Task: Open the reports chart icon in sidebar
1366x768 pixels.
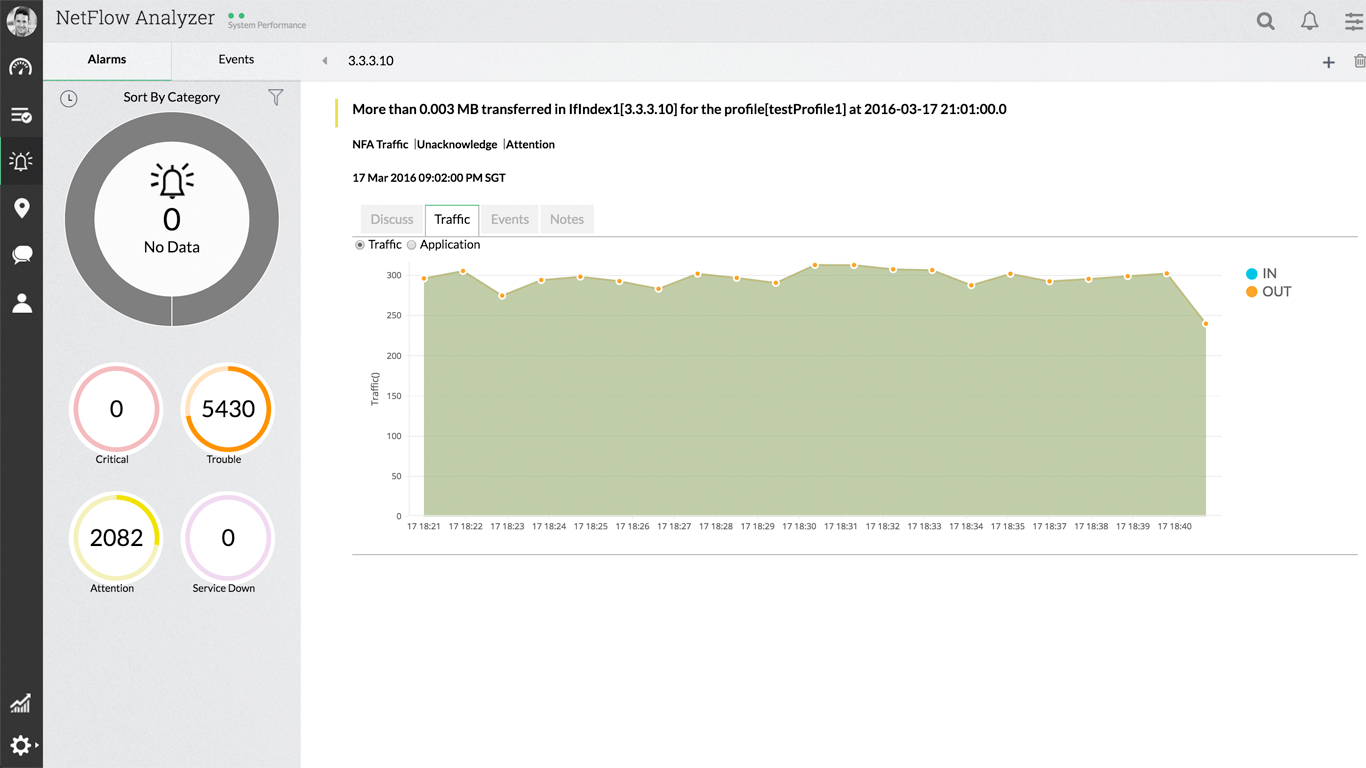Action: tap(20, 703)
